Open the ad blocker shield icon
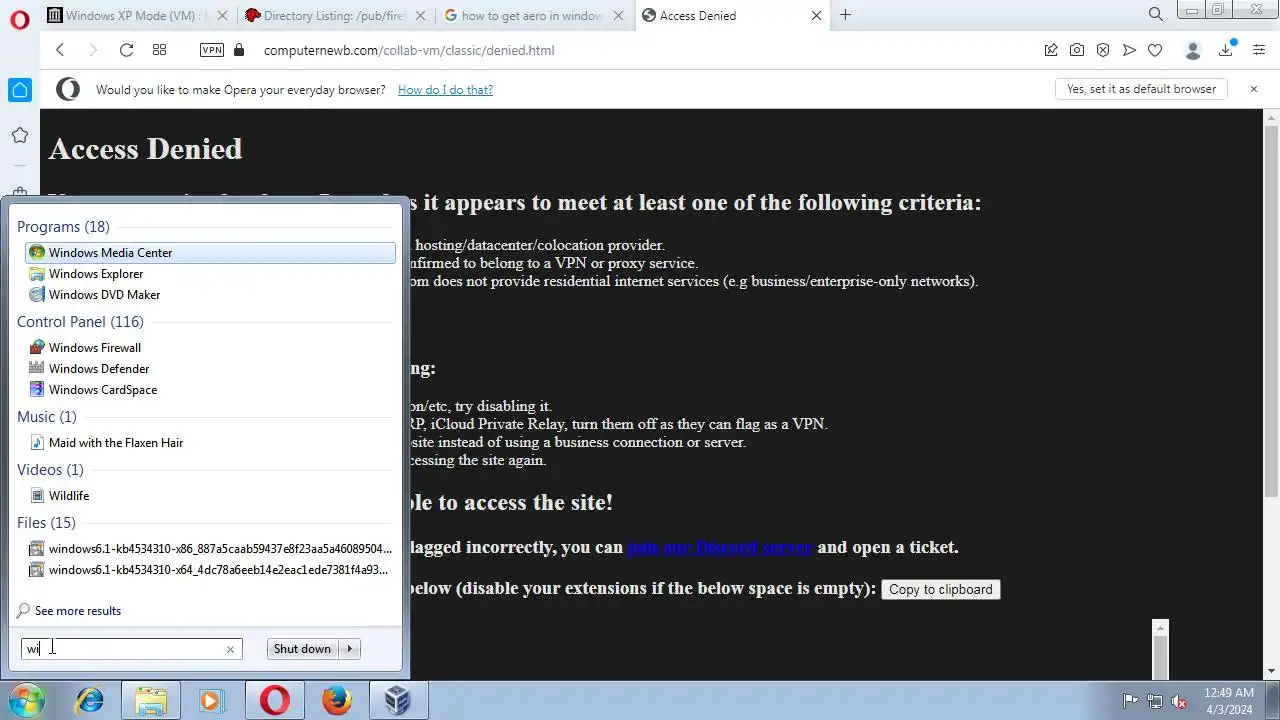The image size is (1280, 720). (x=1103, y=50)
